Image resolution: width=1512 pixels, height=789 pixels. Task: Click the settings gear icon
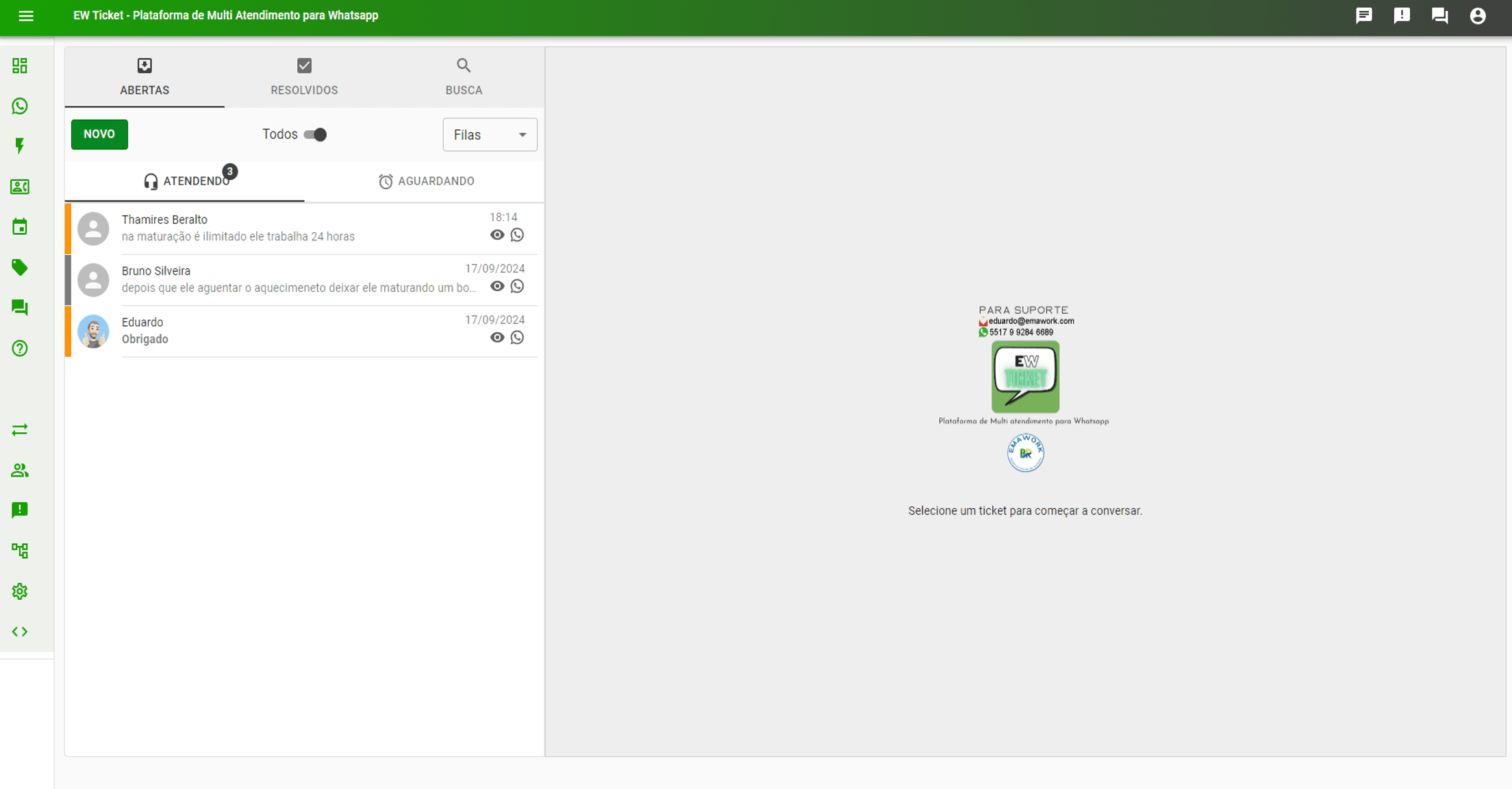[20, 591]
